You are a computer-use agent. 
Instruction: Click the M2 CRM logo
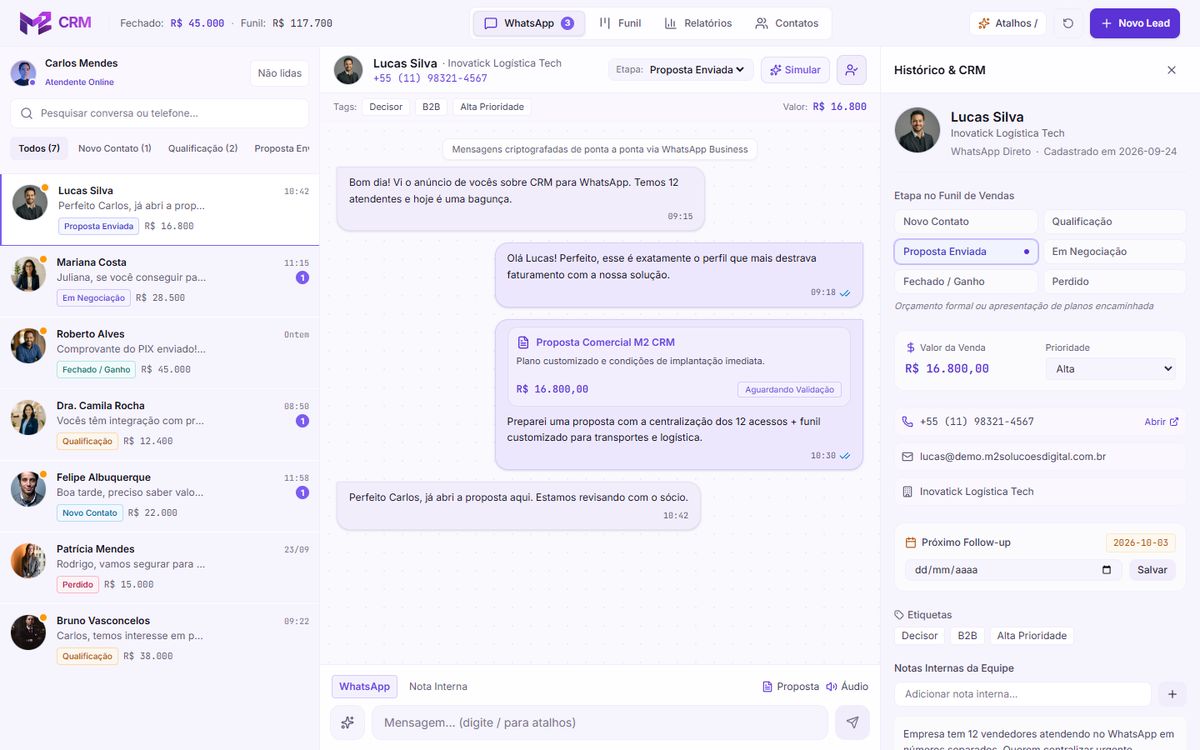(x=55, y=23)
